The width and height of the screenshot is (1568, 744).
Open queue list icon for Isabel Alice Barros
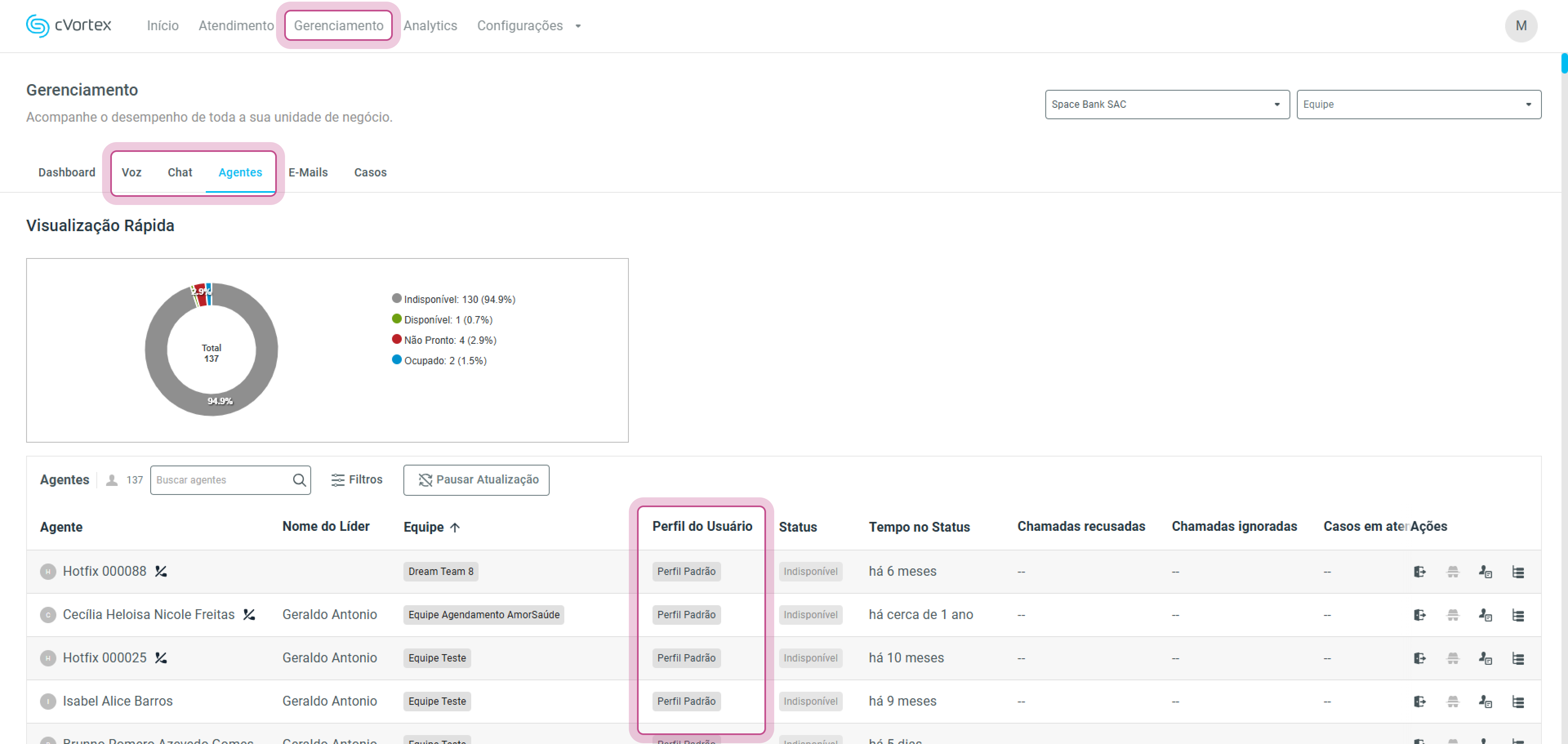(1517, 701)
